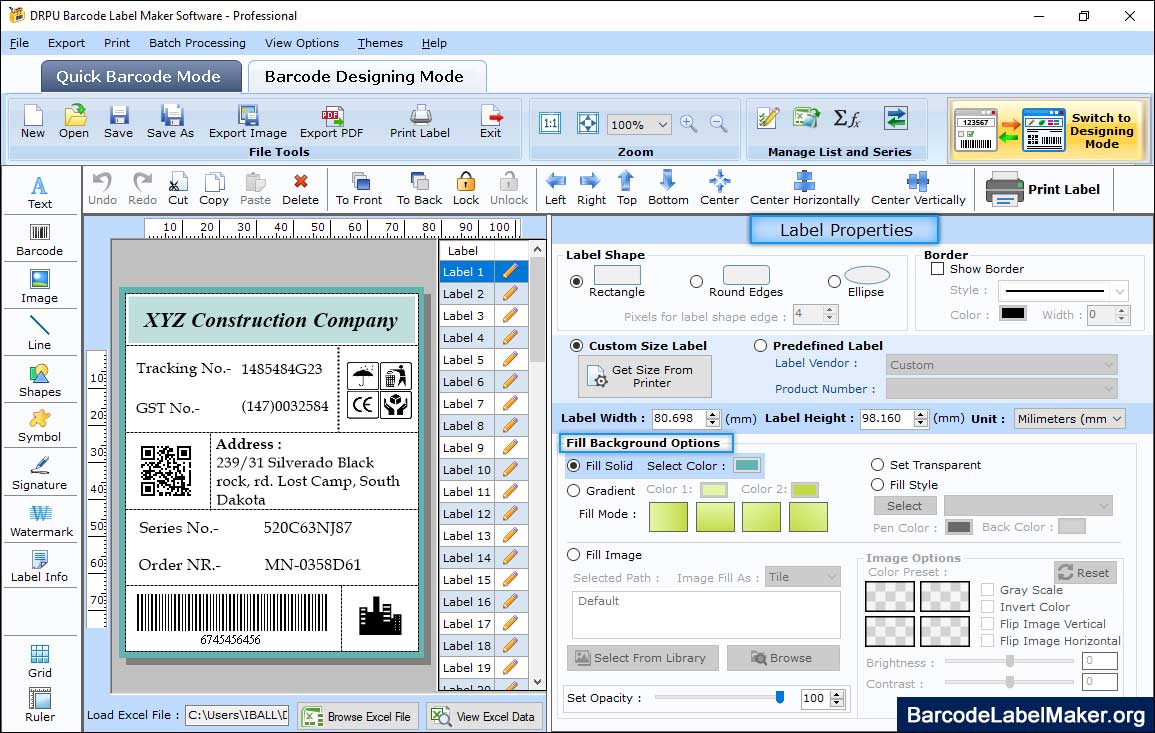The image size is (1155, 733).
Task: Select Set Transparent option
Action: 877,465
